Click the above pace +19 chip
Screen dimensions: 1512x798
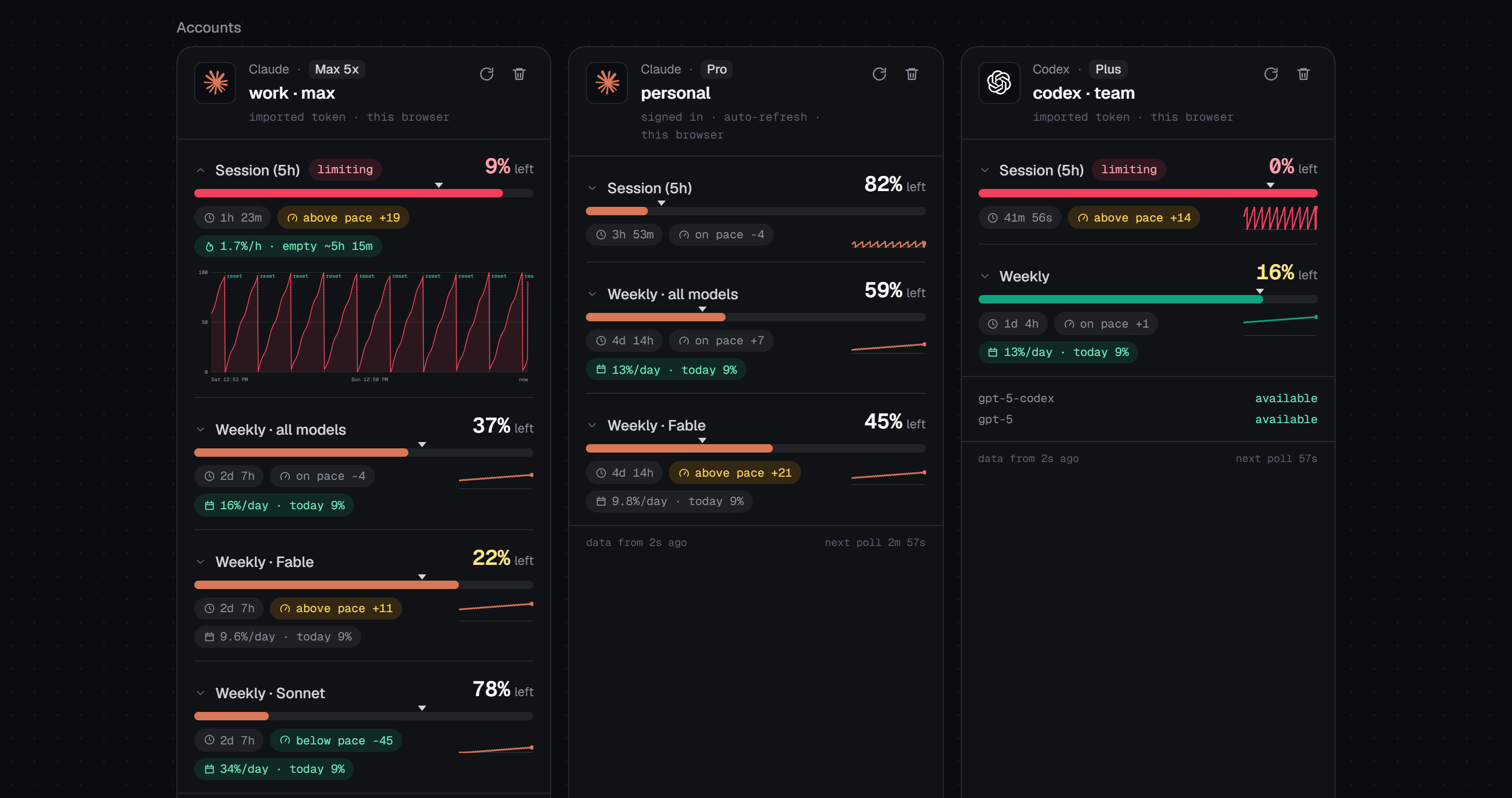point(343,218)
